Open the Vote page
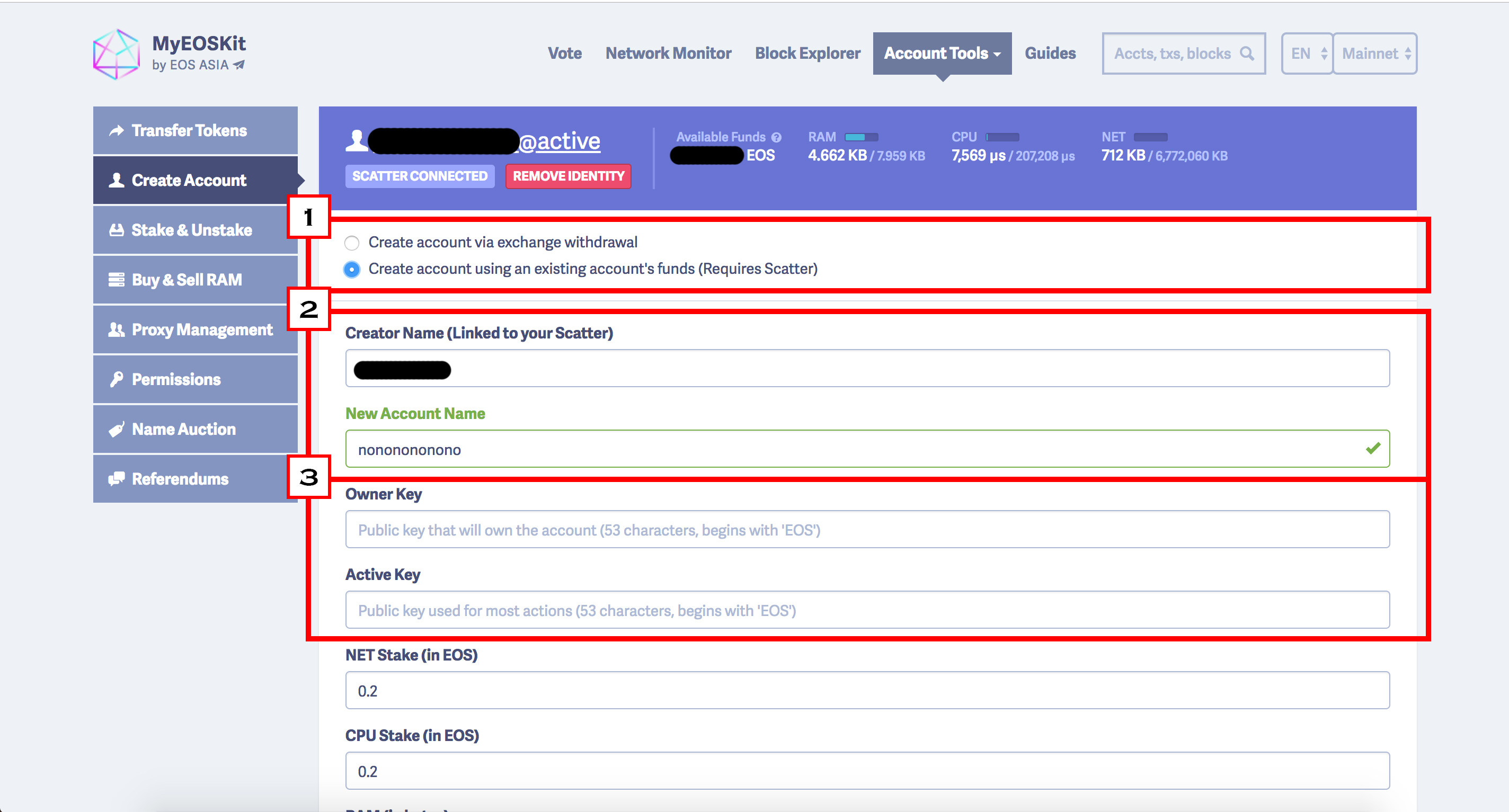Screen dimensions: 1509x812 click(565, 53)
